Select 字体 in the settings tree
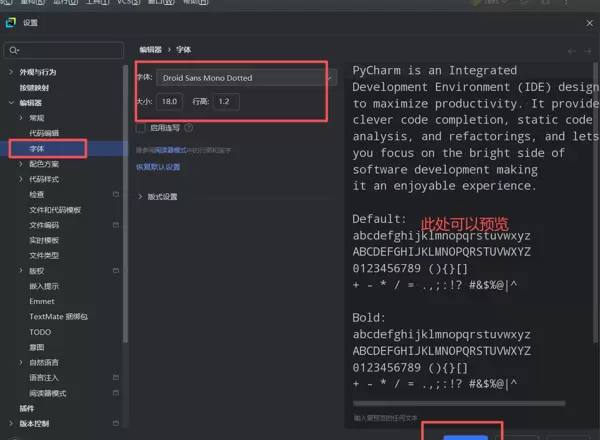Screen dimensions: 600x440 click(37, 148)
